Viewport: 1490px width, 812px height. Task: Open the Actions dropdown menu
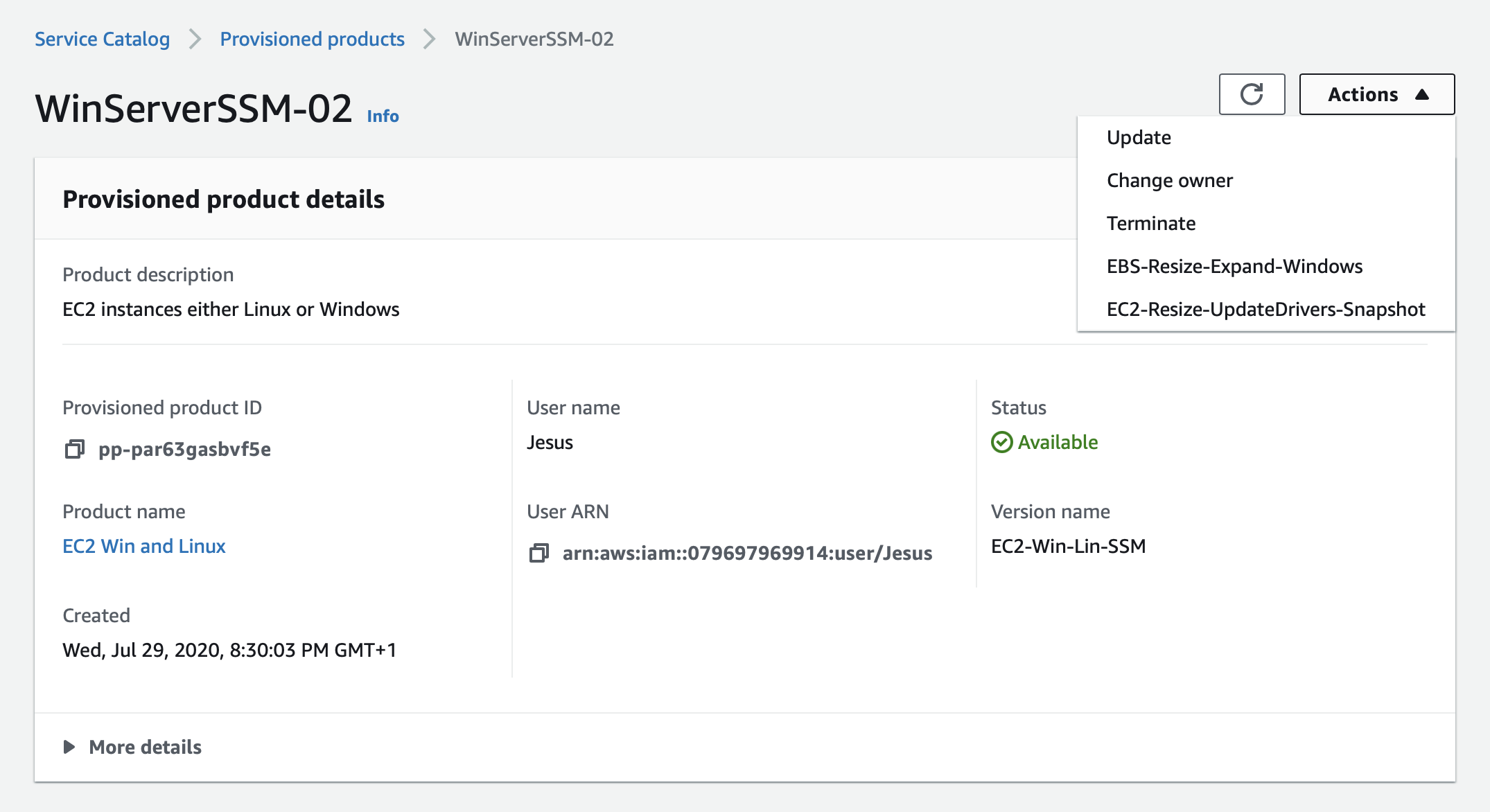1376,94
